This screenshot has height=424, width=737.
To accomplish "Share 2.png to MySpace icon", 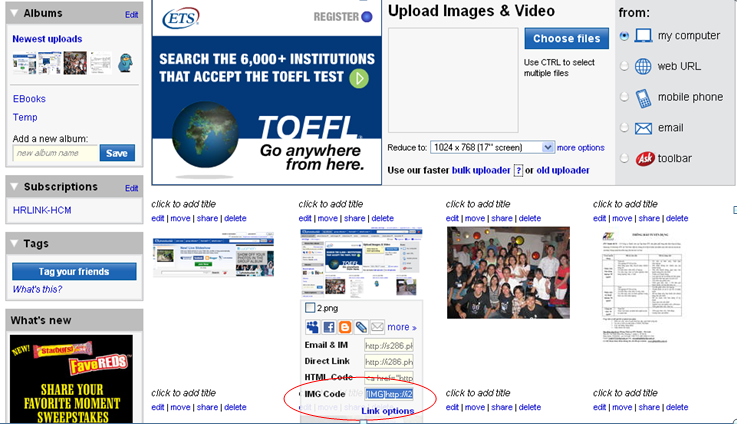I will tap(312, 327).
